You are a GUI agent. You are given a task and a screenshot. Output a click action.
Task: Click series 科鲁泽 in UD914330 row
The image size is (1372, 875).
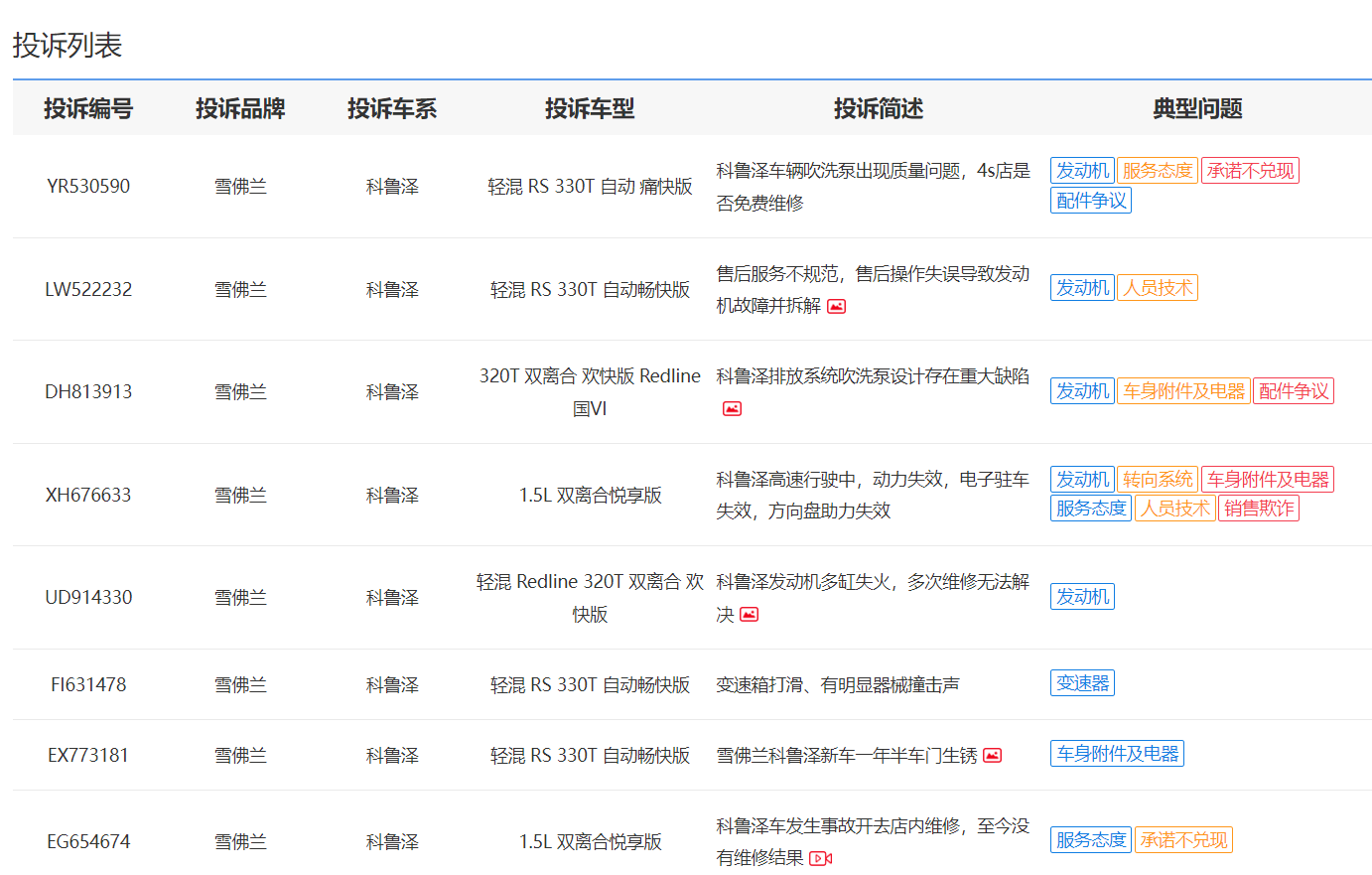[x=392, y=598]
